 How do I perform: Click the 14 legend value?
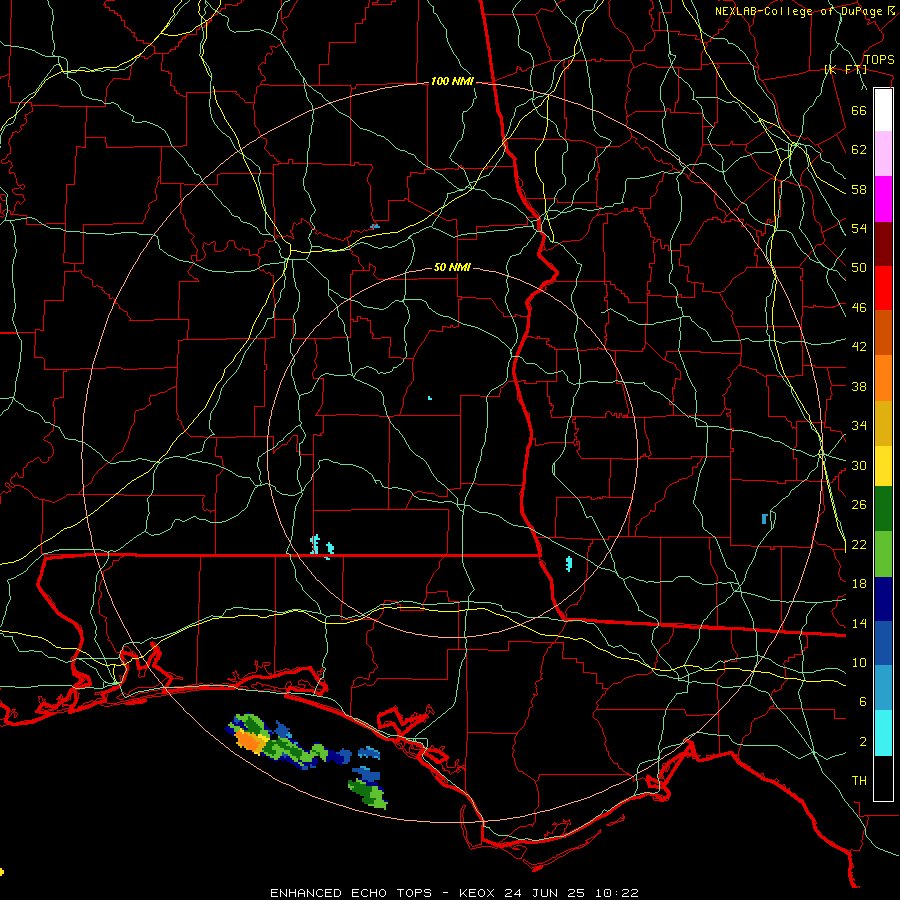pos(859,623)
